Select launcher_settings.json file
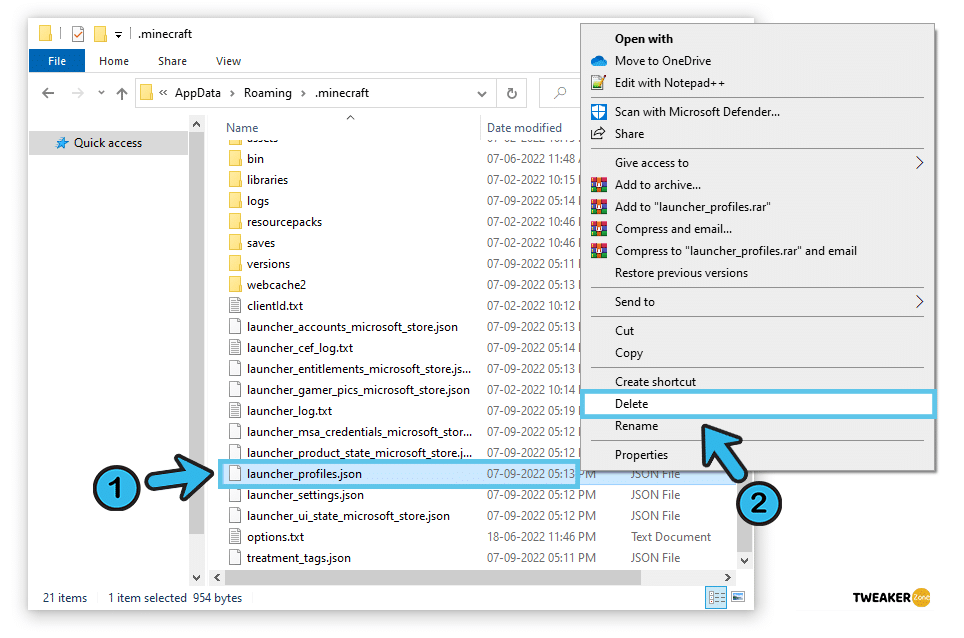This screenshot has height=638, width=964. pyautogui.click(x=305, y=495)
